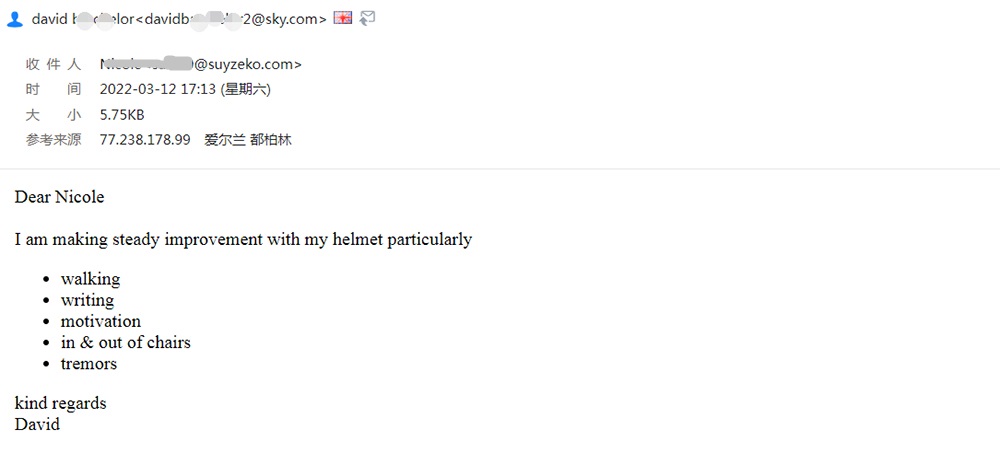Image resolution: width=1000 pixels, height=453 pixels.
Task: Click the UK flag icon beside sender
Action: point(343,18)
